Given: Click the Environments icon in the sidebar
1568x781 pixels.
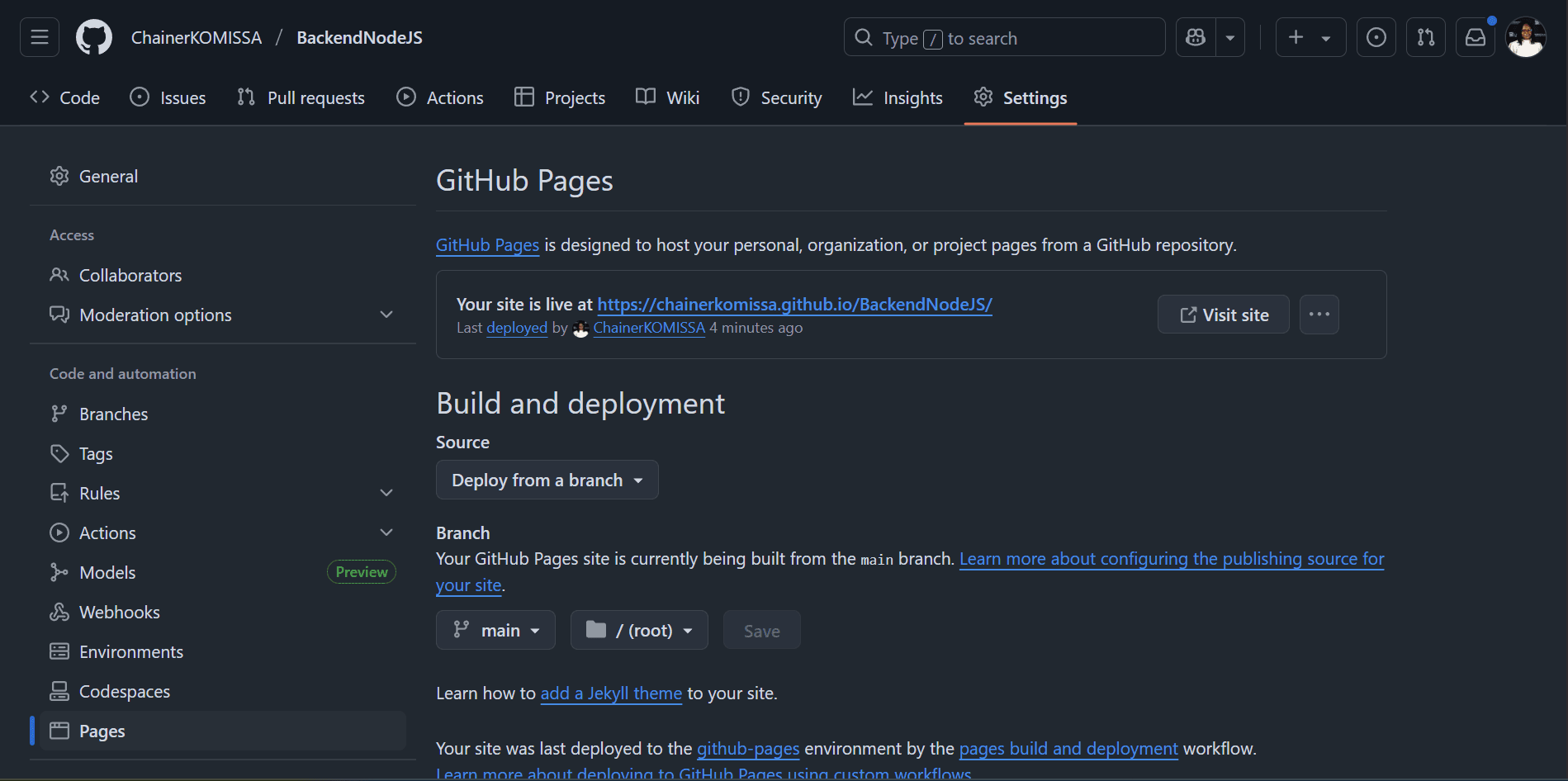Looking at the screenshot, I should (59, 651).
